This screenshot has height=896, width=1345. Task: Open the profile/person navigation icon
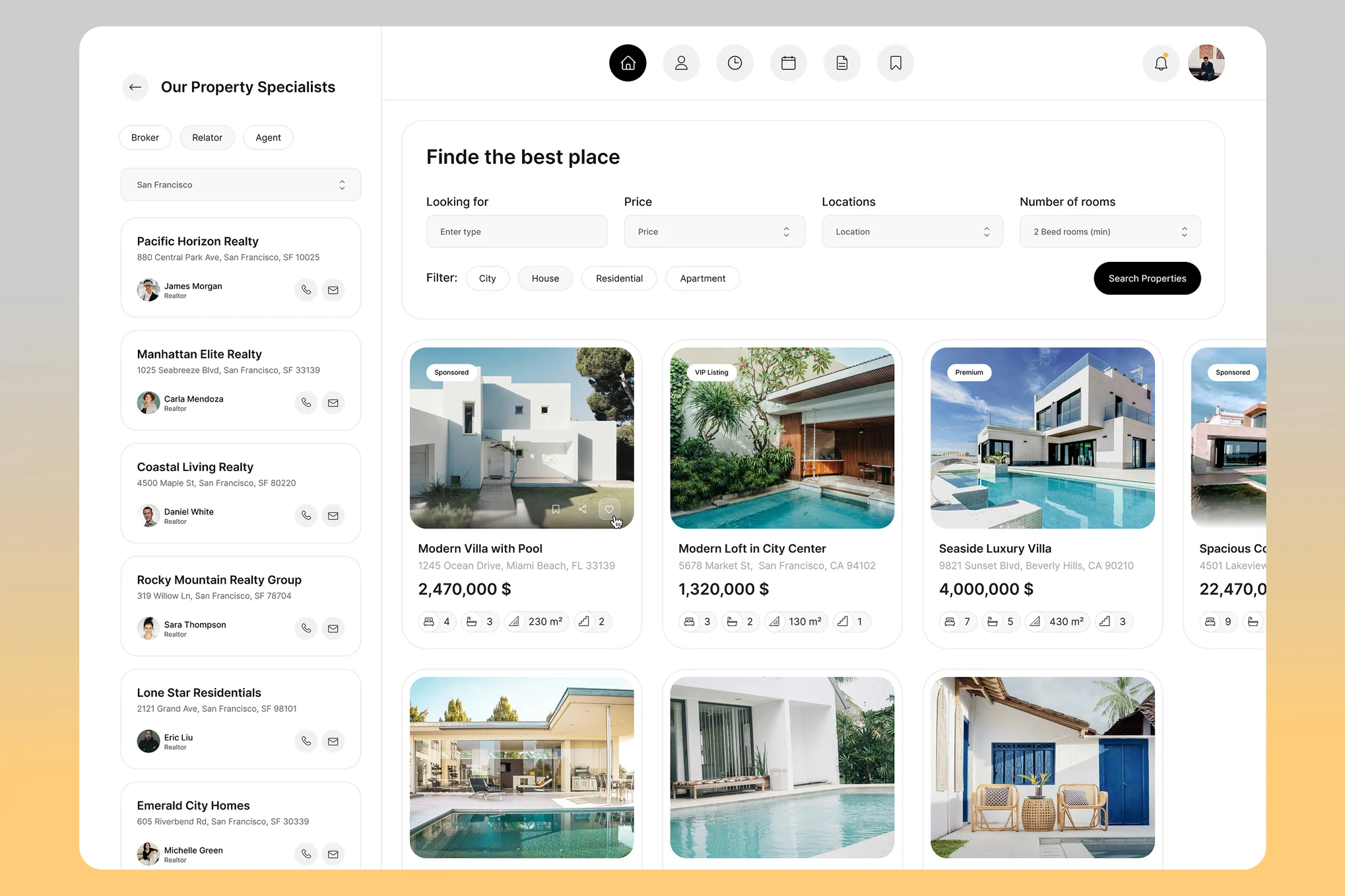[681, 63]
